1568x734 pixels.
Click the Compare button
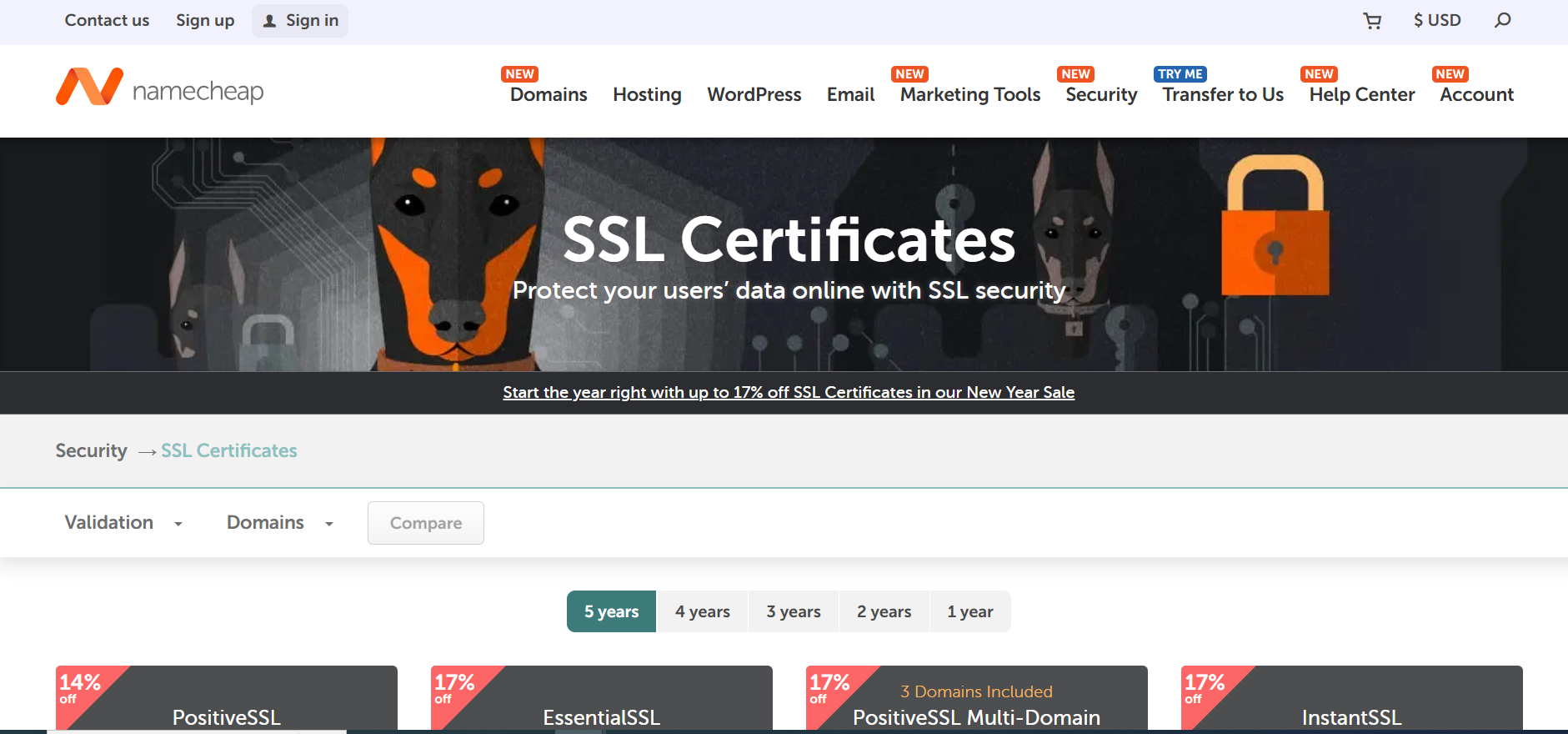(x=426, y=523)
